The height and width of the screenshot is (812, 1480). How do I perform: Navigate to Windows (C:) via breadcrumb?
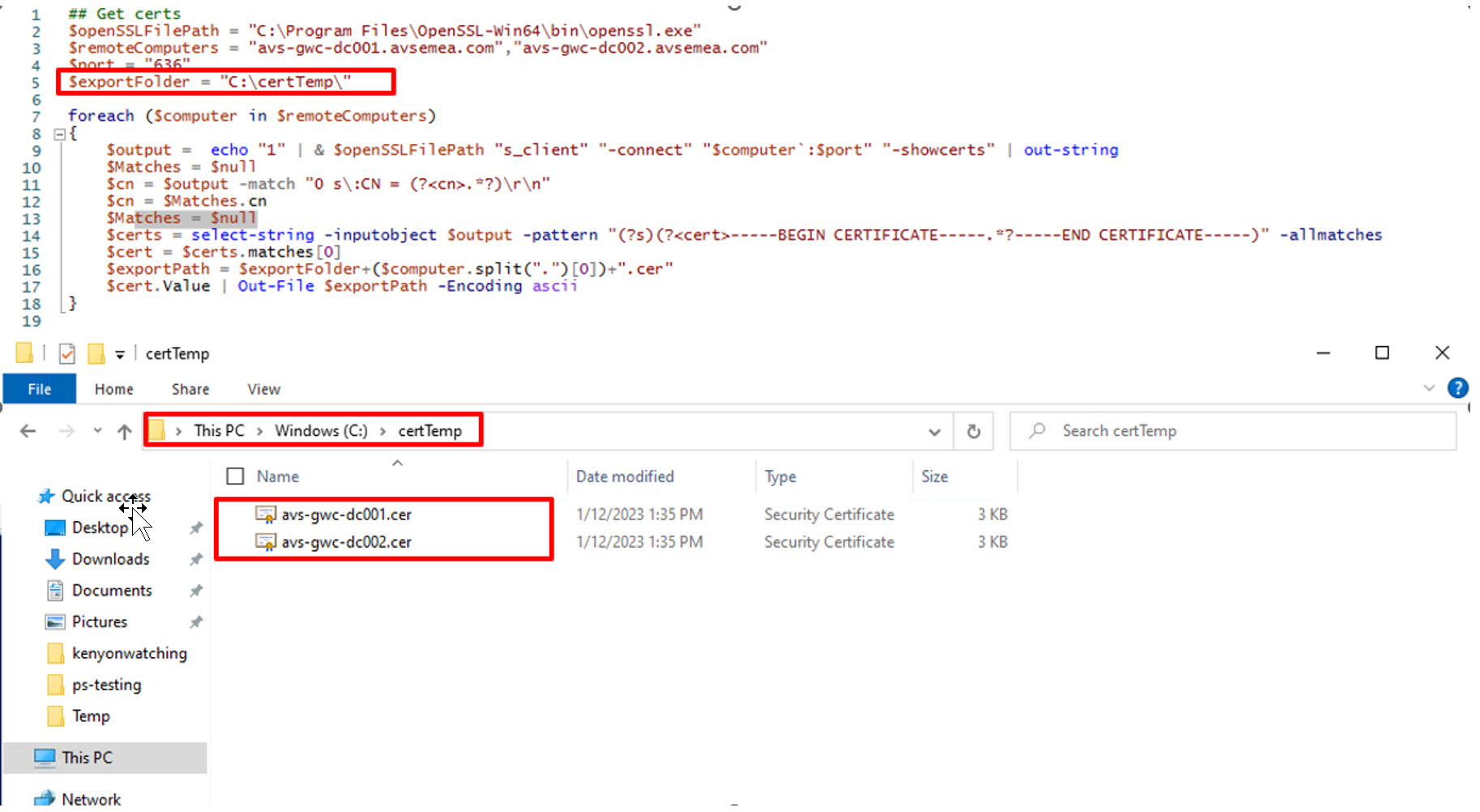click(x=320, y=430)
